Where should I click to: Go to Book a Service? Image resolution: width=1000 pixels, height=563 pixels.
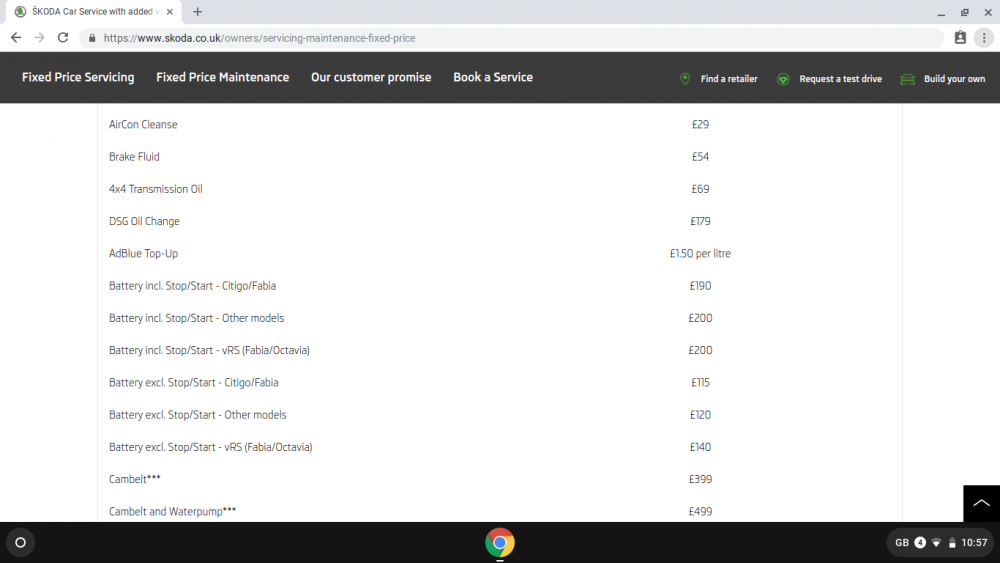[x=493, y=77]
